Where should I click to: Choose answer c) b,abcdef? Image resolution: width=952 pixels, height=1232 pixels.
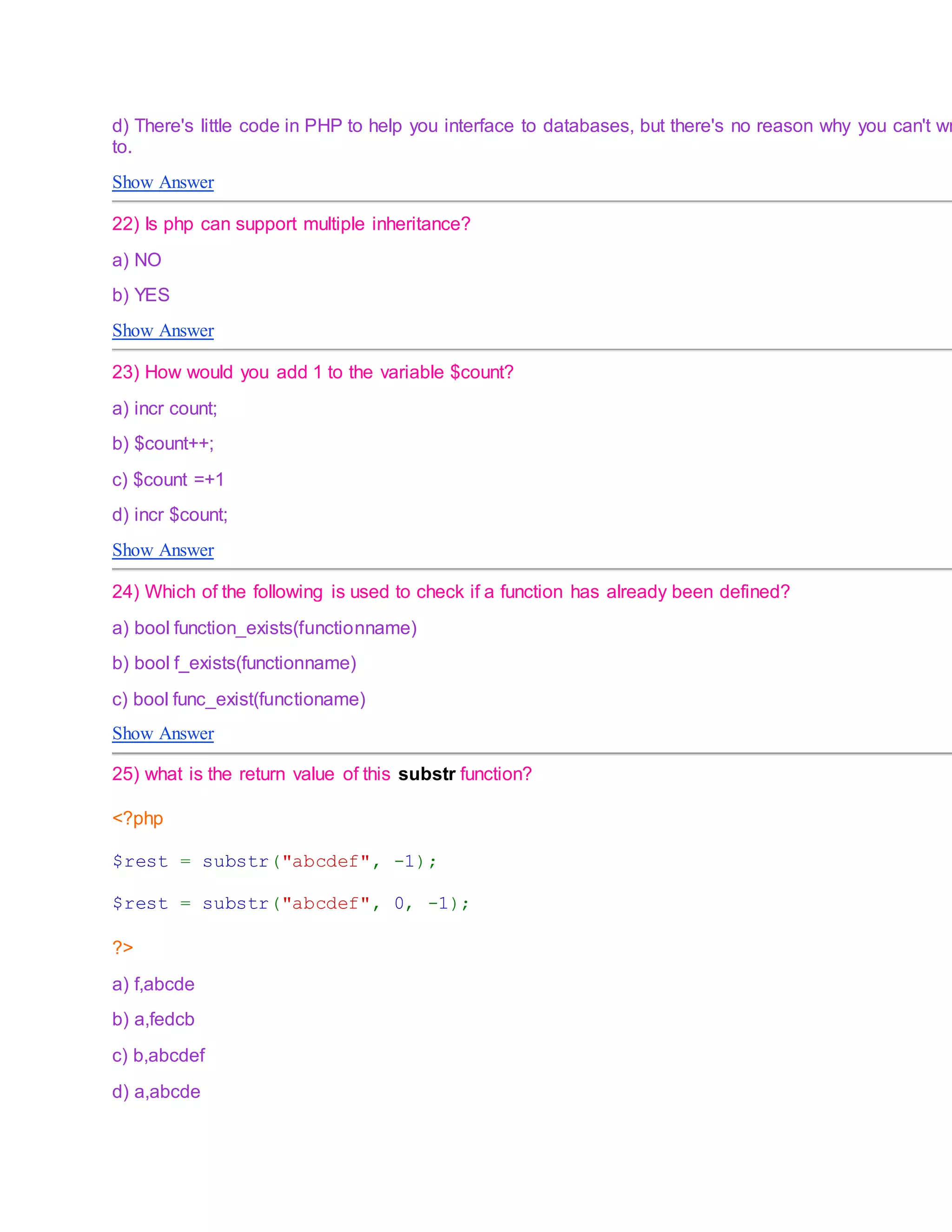point(159,1055)
